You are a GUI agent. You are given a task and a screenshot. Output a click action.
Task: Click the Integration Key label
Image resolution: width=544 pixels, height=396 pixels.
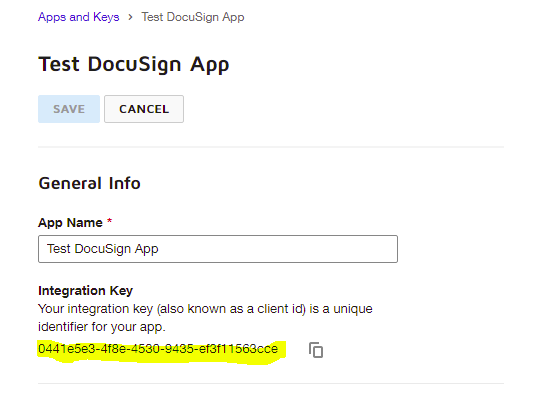click(86, 290)
